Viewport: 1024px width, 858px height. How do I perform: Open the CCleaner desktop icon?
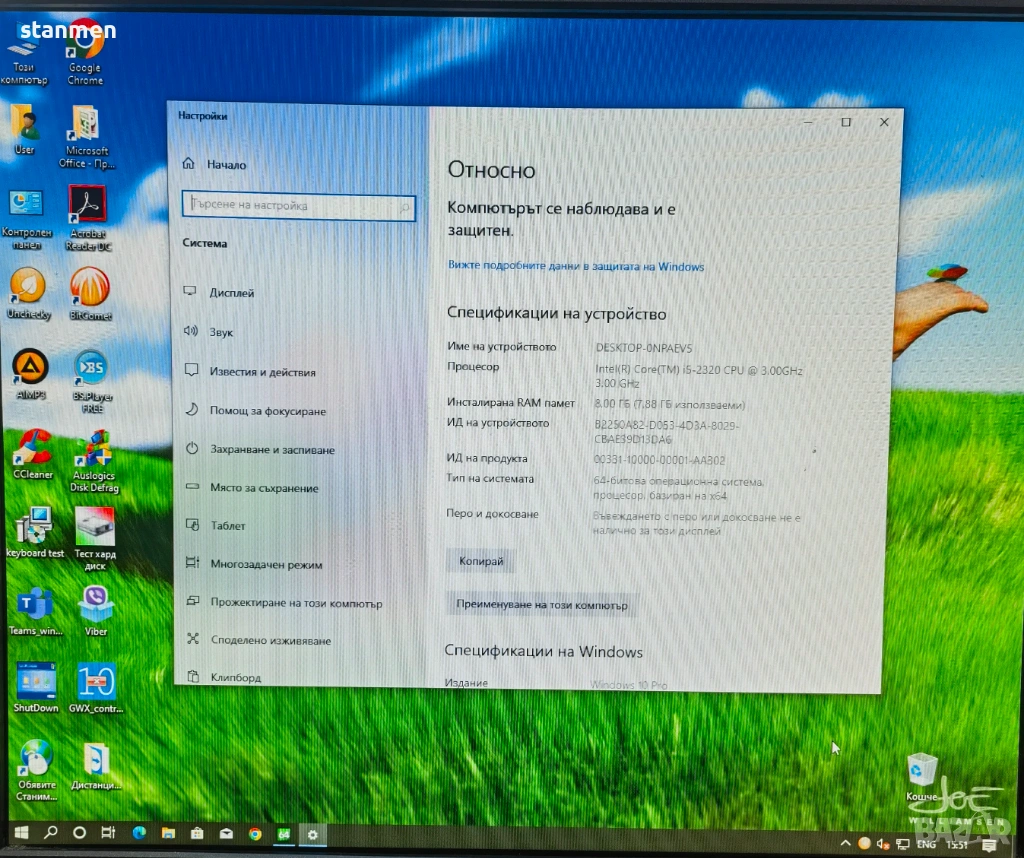32,448
